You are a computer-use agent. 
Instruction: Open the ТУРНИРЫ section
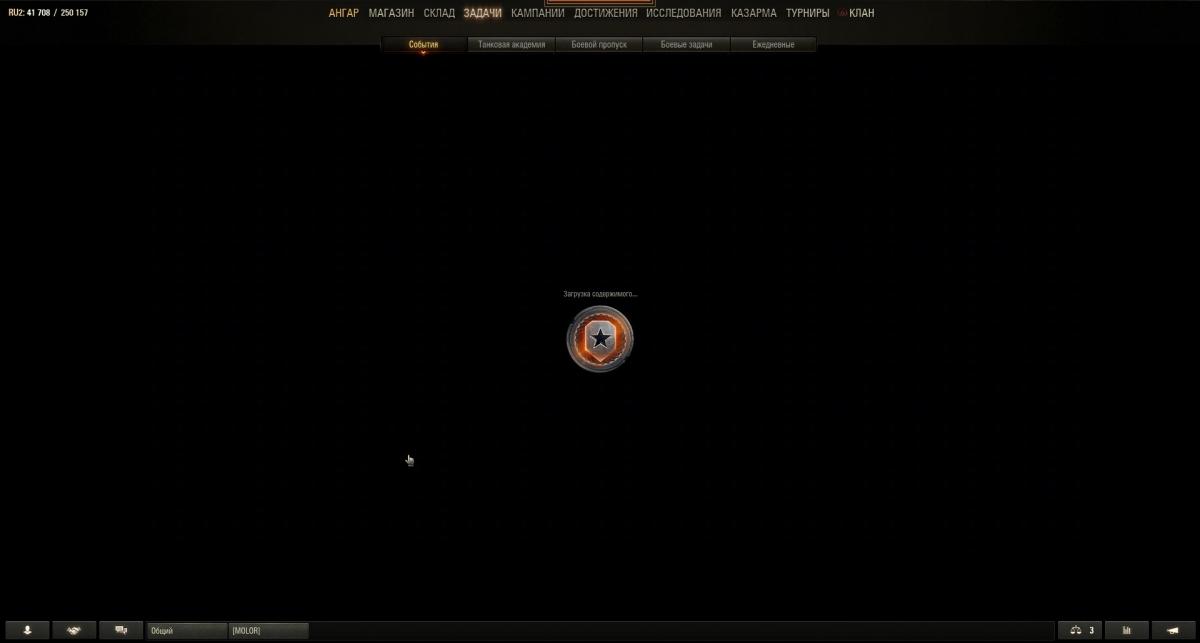click(808, 13)
